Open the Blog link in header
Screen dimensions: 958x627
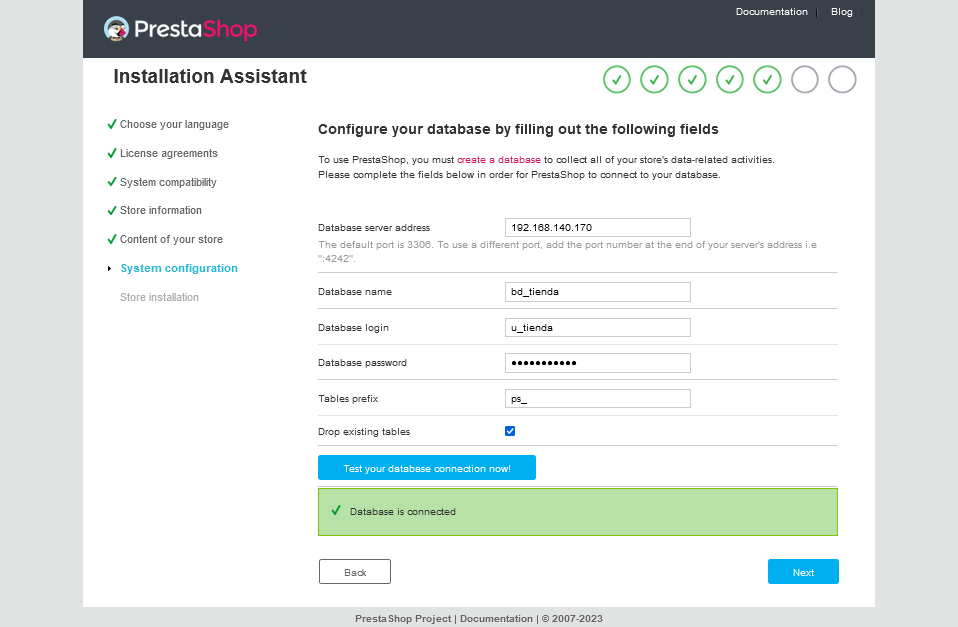(x=841, y=12)
